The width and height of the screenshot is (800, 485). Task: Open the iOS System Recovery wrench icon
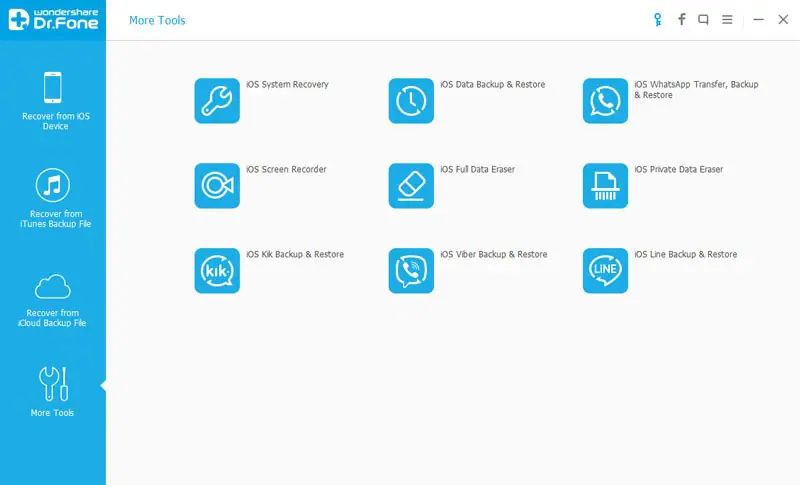[217, 100]
